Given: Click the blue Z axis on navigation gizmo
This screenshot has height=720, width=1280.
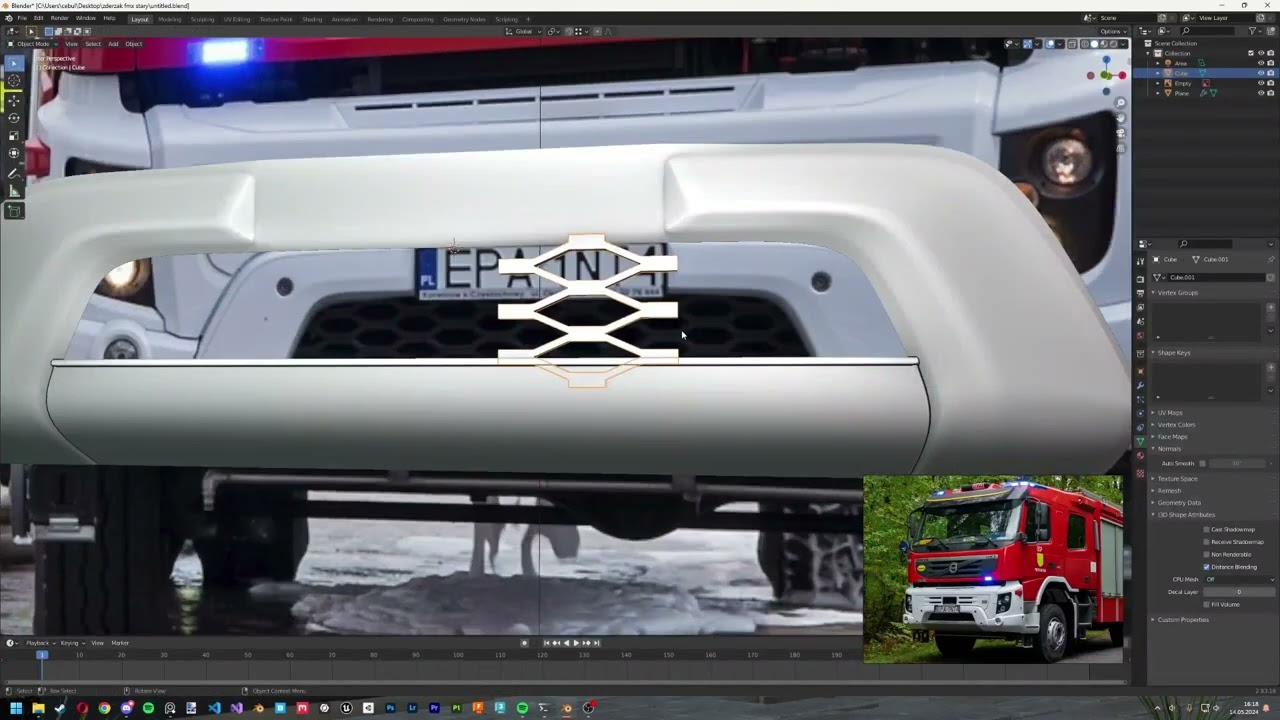Looking at the screenshot, I should [x=1106, y=60].
